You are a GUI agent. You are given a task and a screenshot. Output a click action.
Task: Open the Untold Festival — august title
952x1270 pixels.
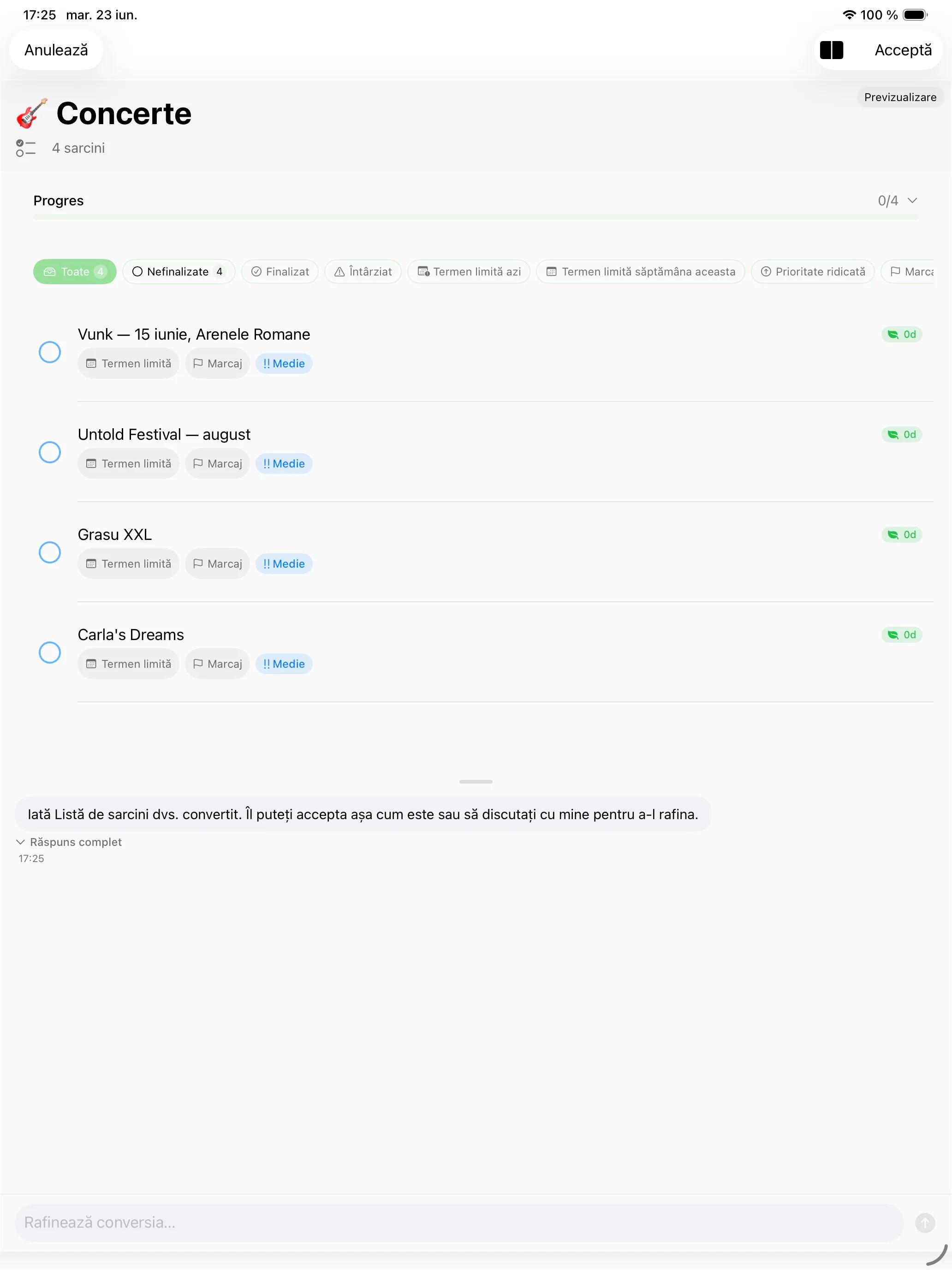click(164, 435)
